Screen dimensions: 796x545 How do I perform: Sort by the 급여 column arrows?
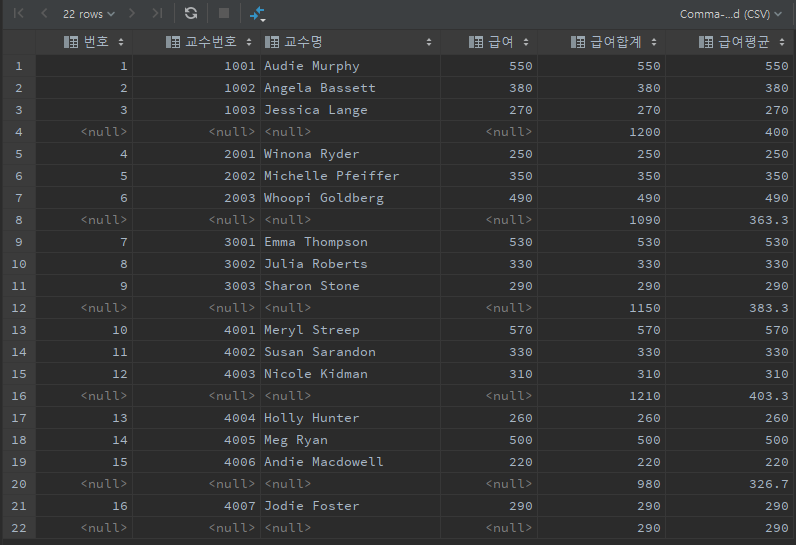pyautogui.click(x=526, y=42)
